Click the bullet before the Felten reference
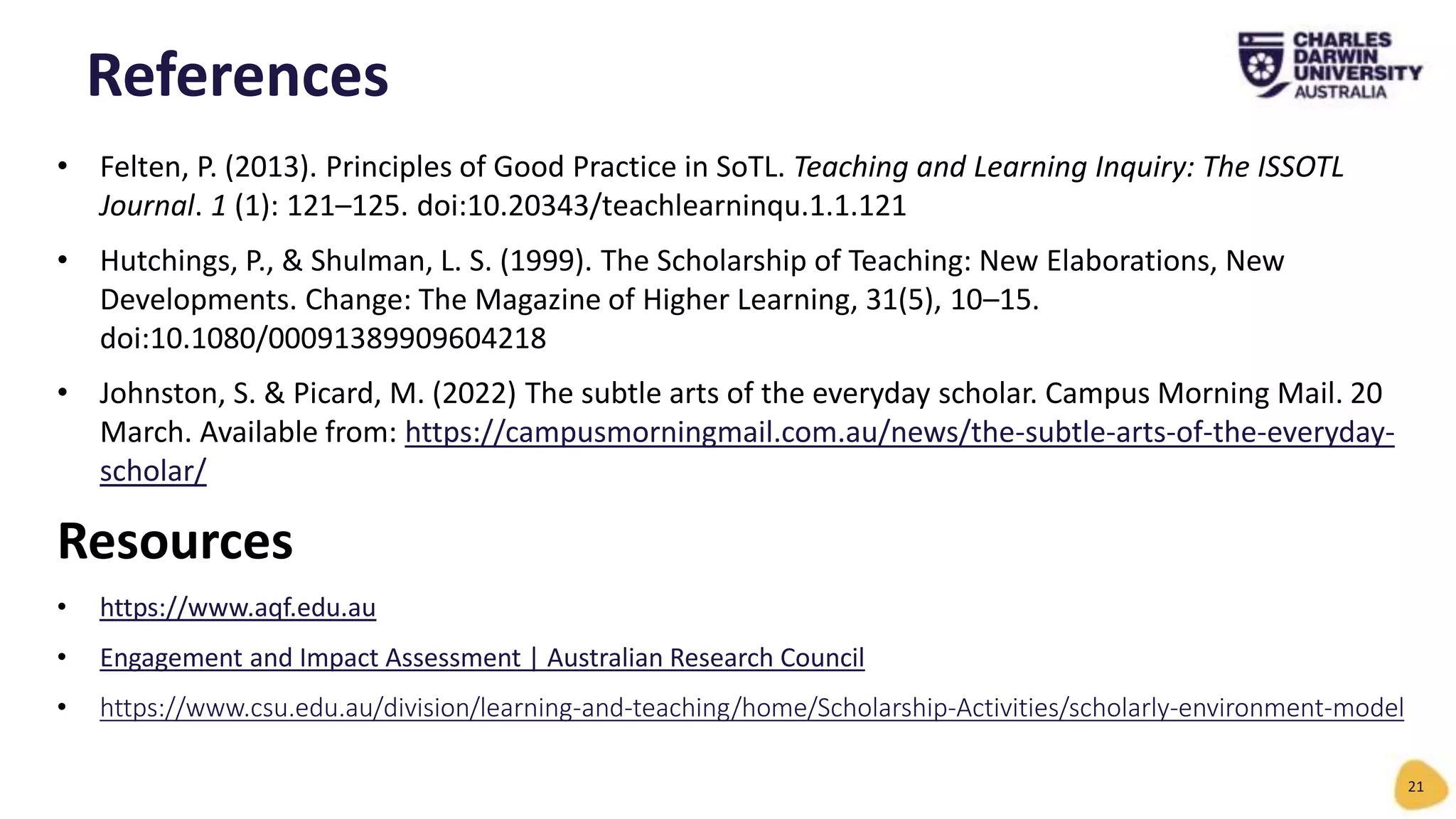The image size is (1456, 819). 63,166
